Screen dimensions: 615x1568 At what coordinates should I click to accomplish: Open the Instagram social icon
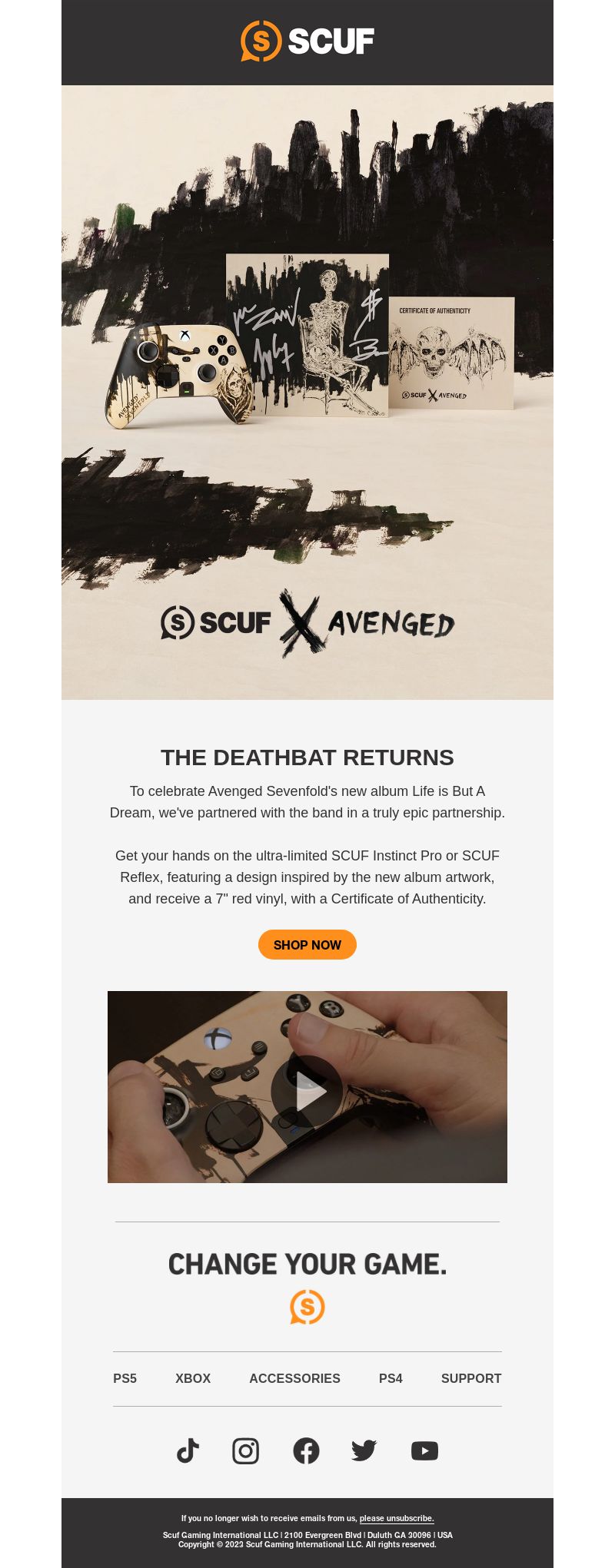click(246, 1451)
